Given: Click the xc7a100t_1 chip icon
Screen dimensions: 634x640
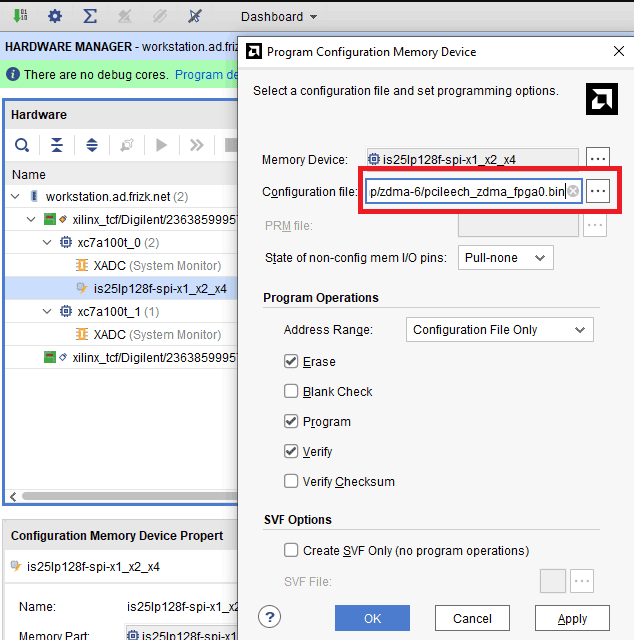Looking at the screenshot, I should pos(65,311).
